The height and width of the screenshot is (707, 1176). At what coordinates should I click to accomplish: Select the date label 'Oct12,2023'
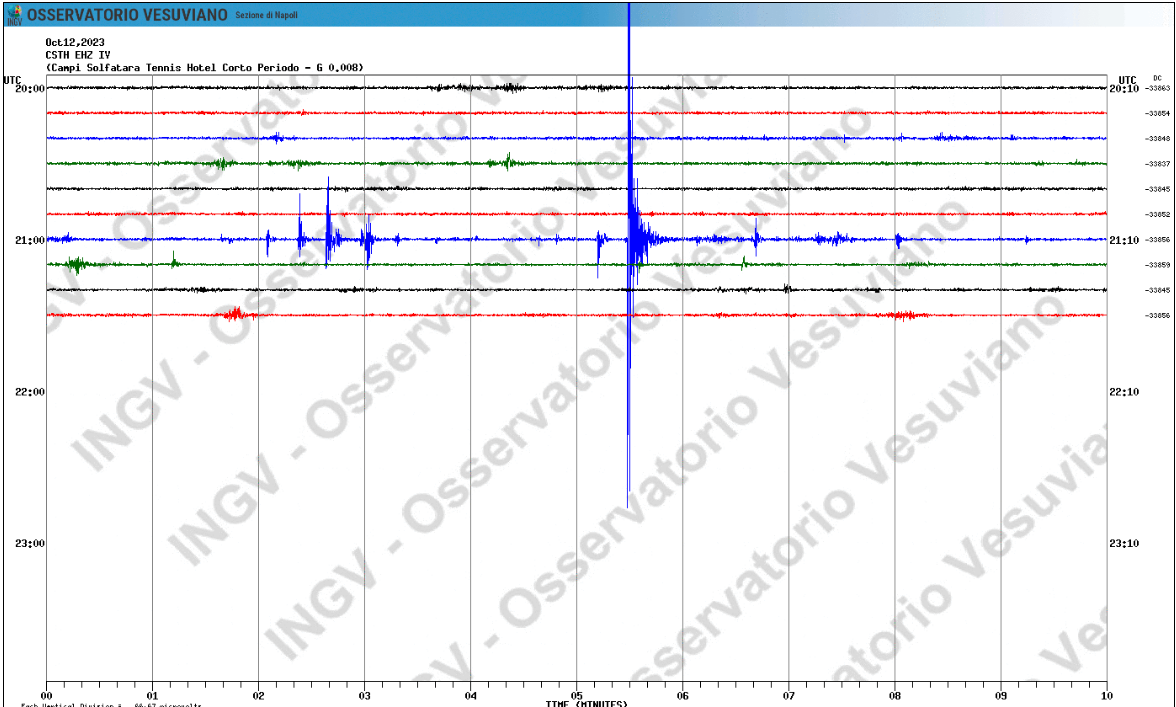pos(74,43)
